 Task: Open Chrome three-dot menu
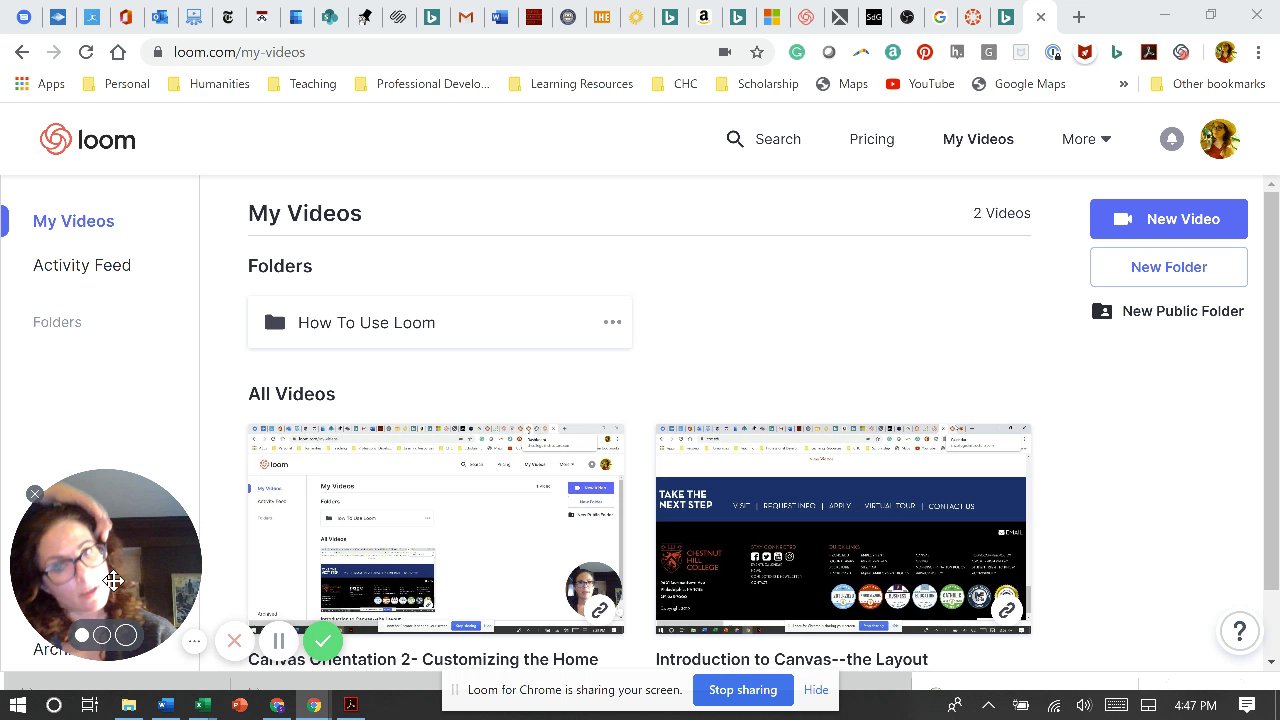coord(1257,52)
